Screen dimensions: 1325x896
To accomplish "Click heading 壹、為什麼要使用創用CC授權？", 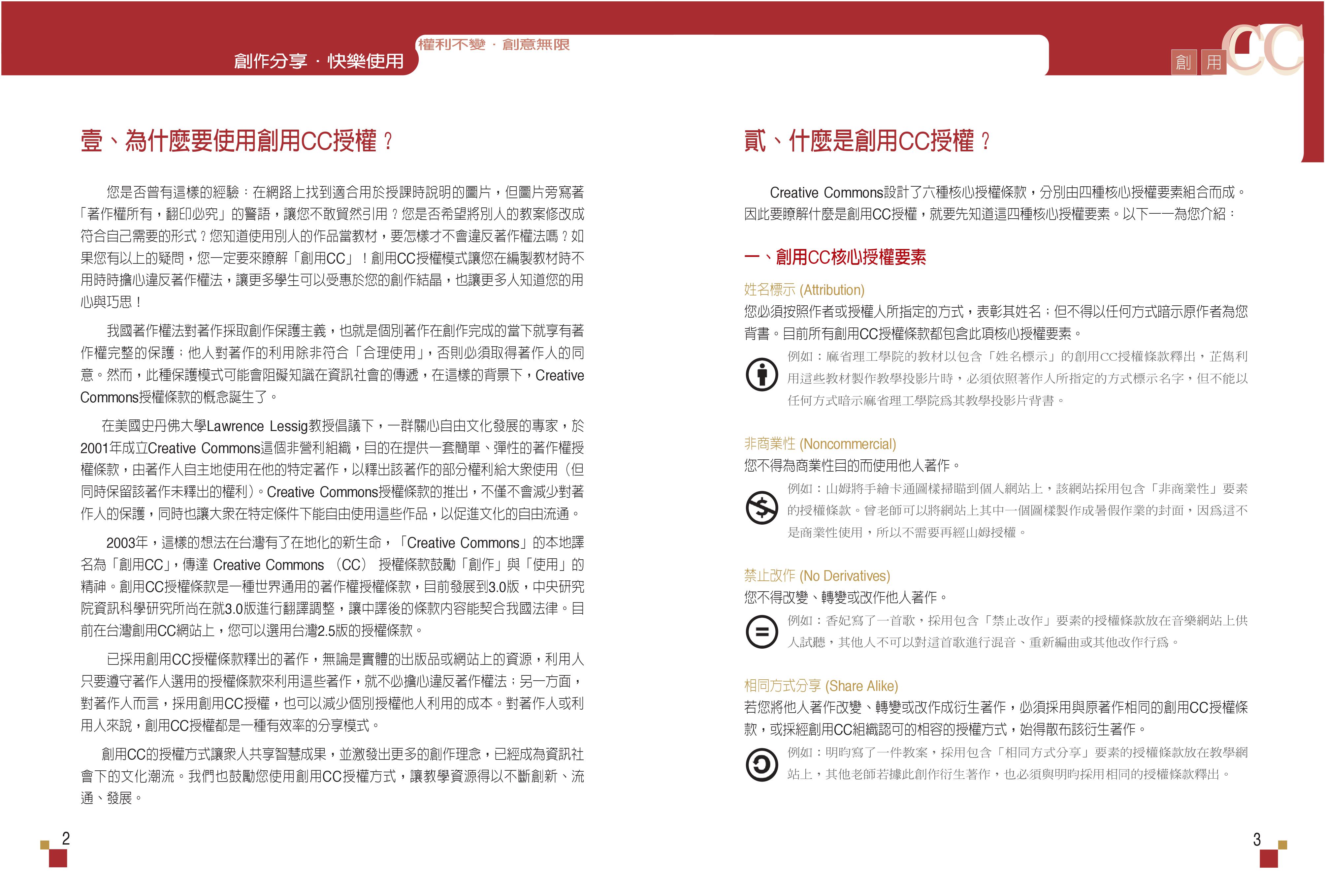I will coord(237,141).
